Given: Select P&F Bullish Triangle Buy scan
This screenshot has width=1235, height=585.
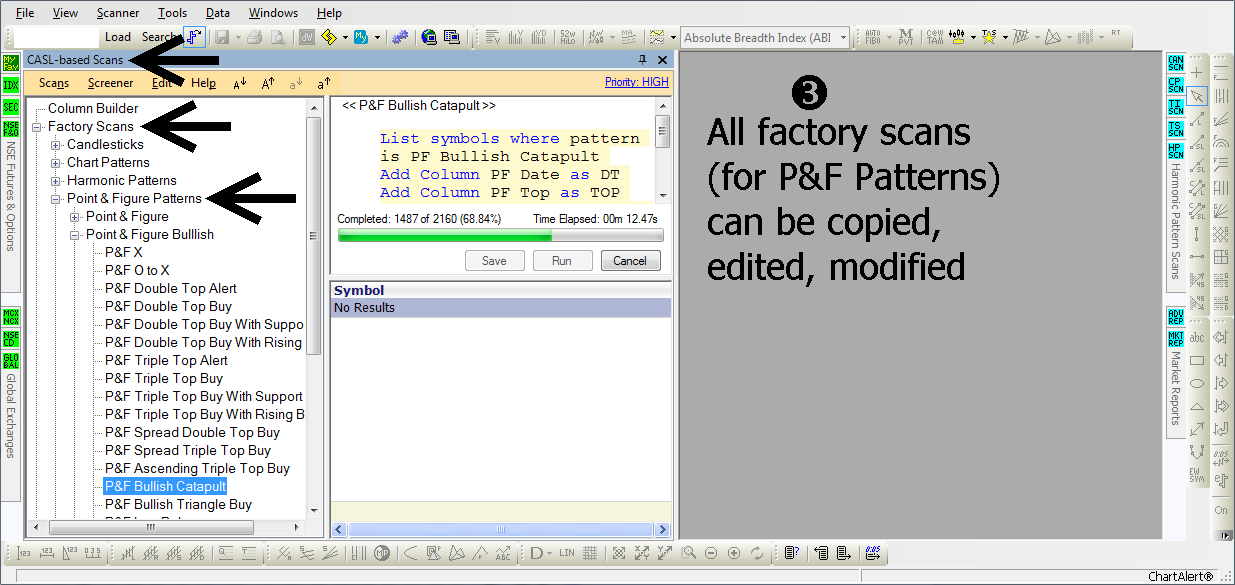Looking at the screenshot, I should click(178, 505).
